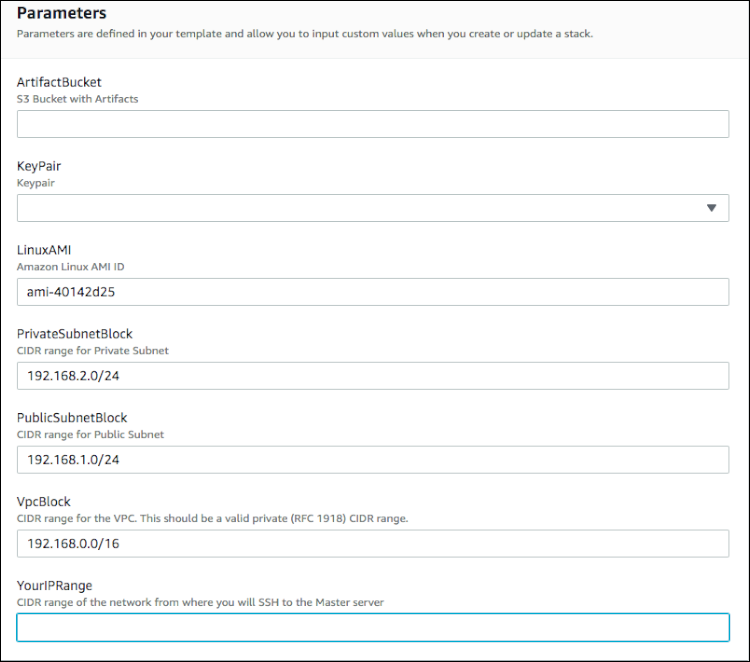
Task: Click the PublicSubnetBlock label
Action: tap(72, 418)
